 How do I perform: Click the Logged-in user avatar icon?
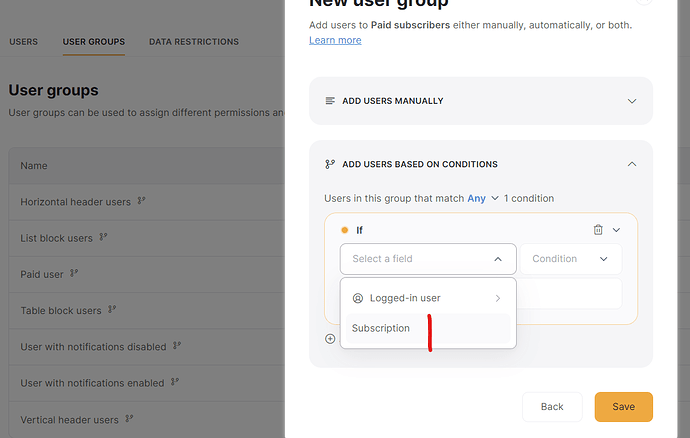[358, 298]
